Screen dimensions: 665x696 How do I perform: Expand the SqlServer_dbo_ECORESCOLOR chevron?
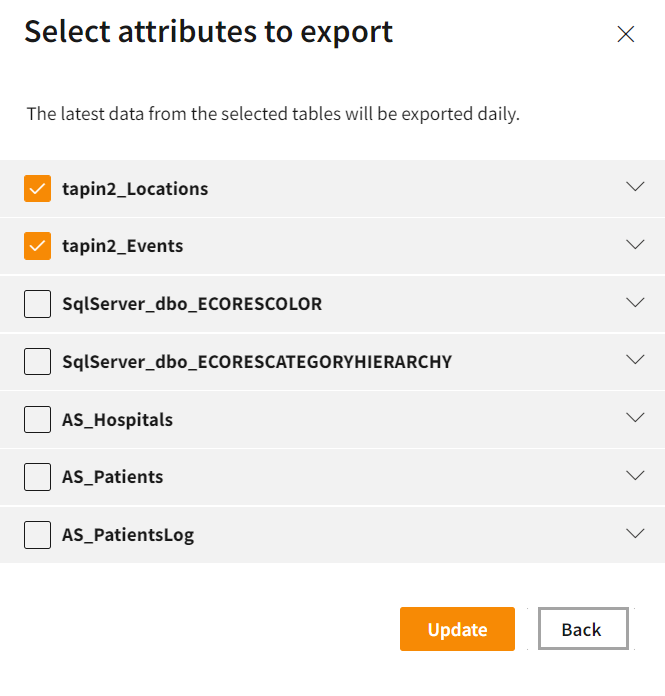click(635, 302)
